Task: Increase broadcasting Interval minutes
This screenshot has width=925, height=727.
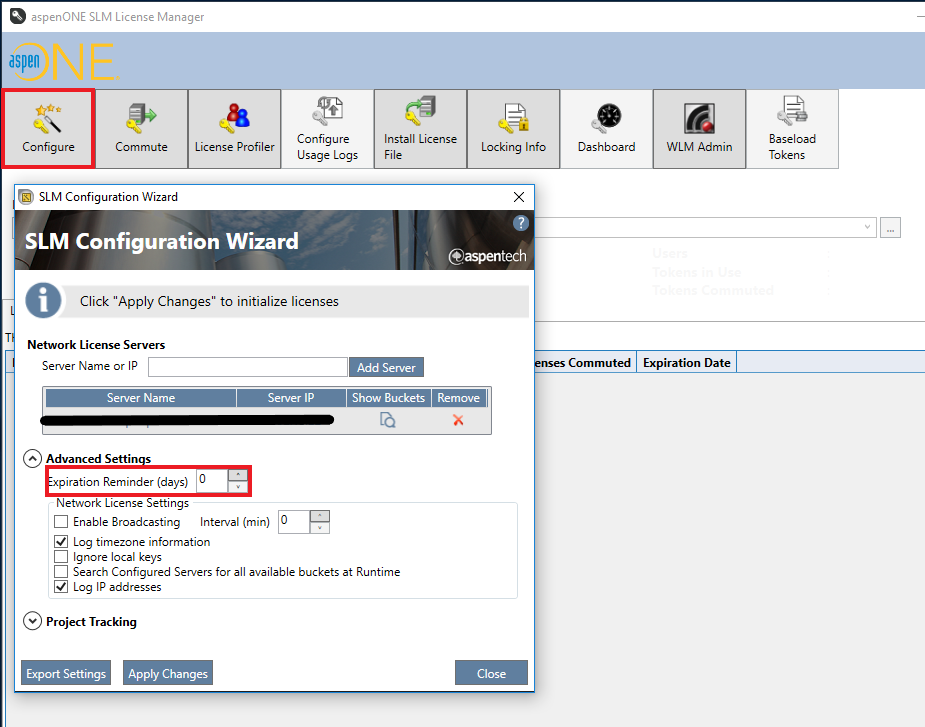Action: (320, 516)
